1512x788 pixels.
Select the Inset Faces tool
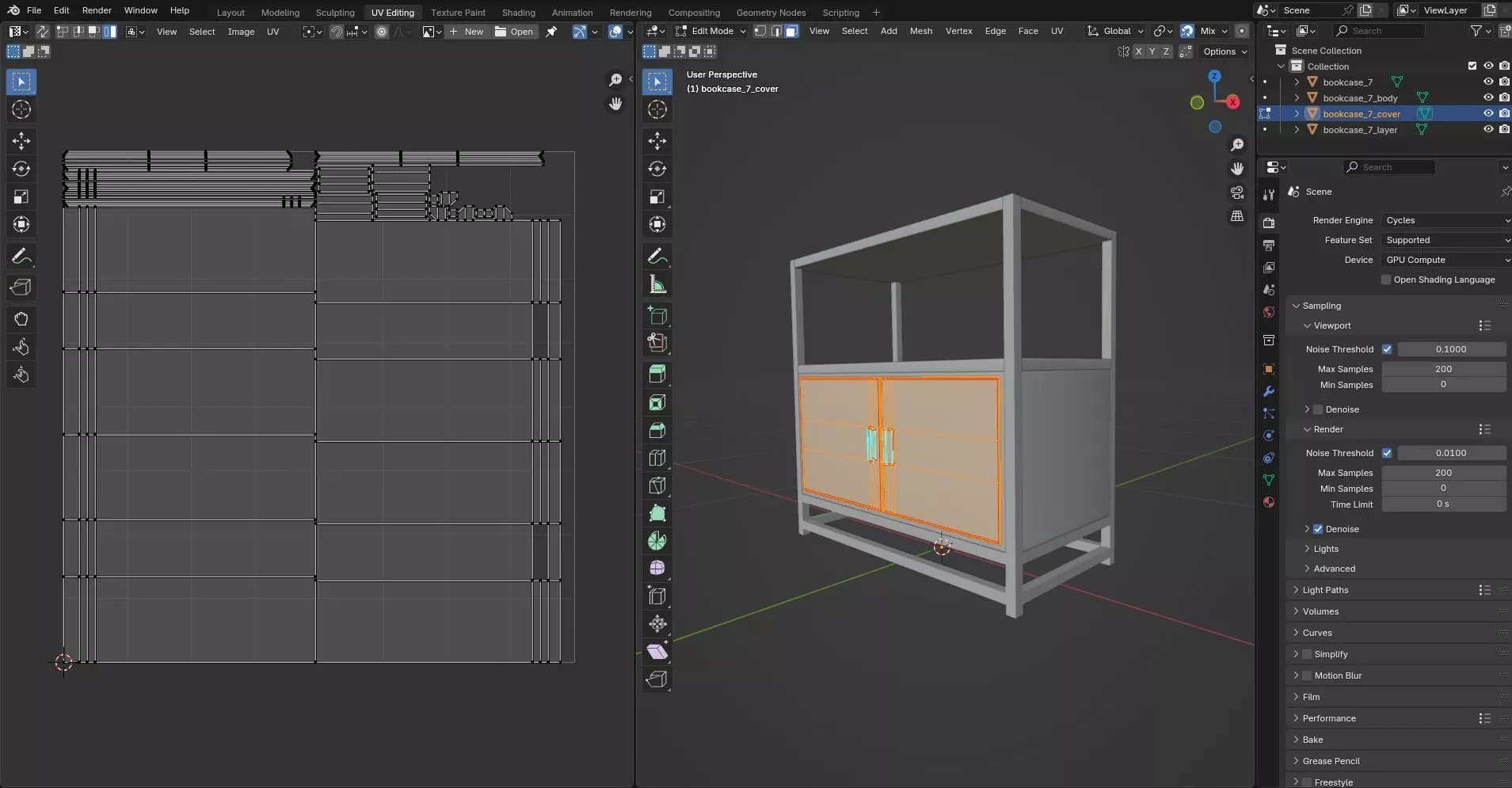(x=657, y=402)
